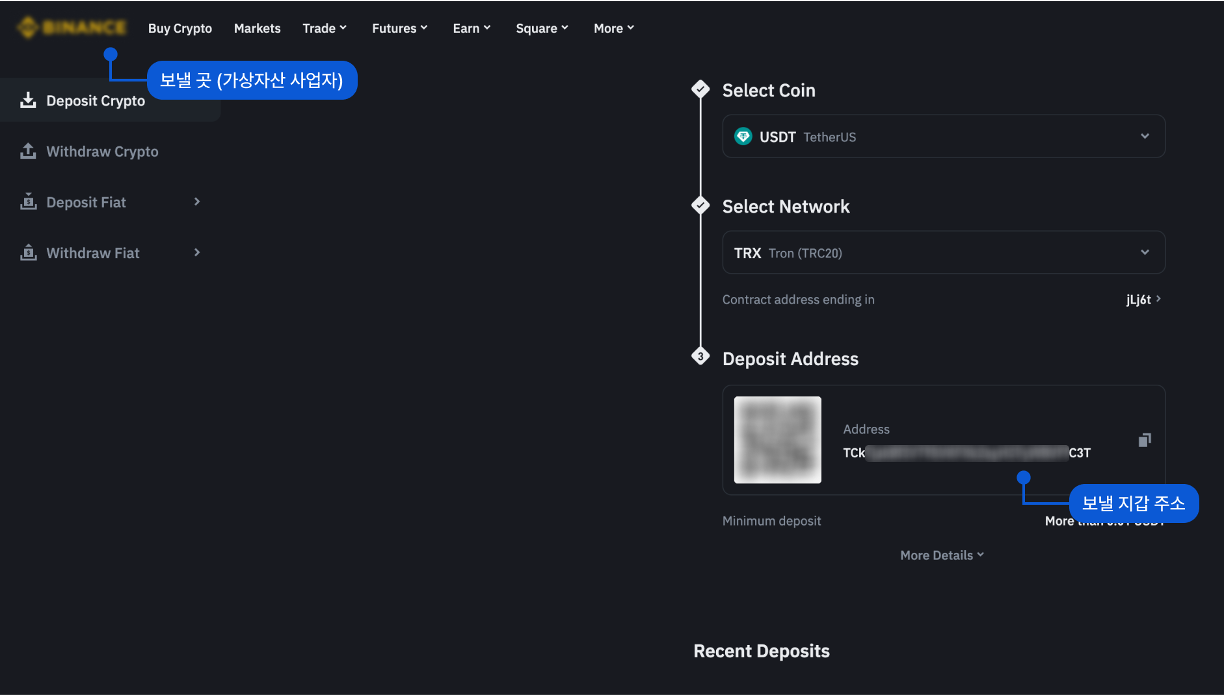Open the USDT coin selector dropdown
The height and width of the screenshot is (696, 1224).
coord(944,136)
